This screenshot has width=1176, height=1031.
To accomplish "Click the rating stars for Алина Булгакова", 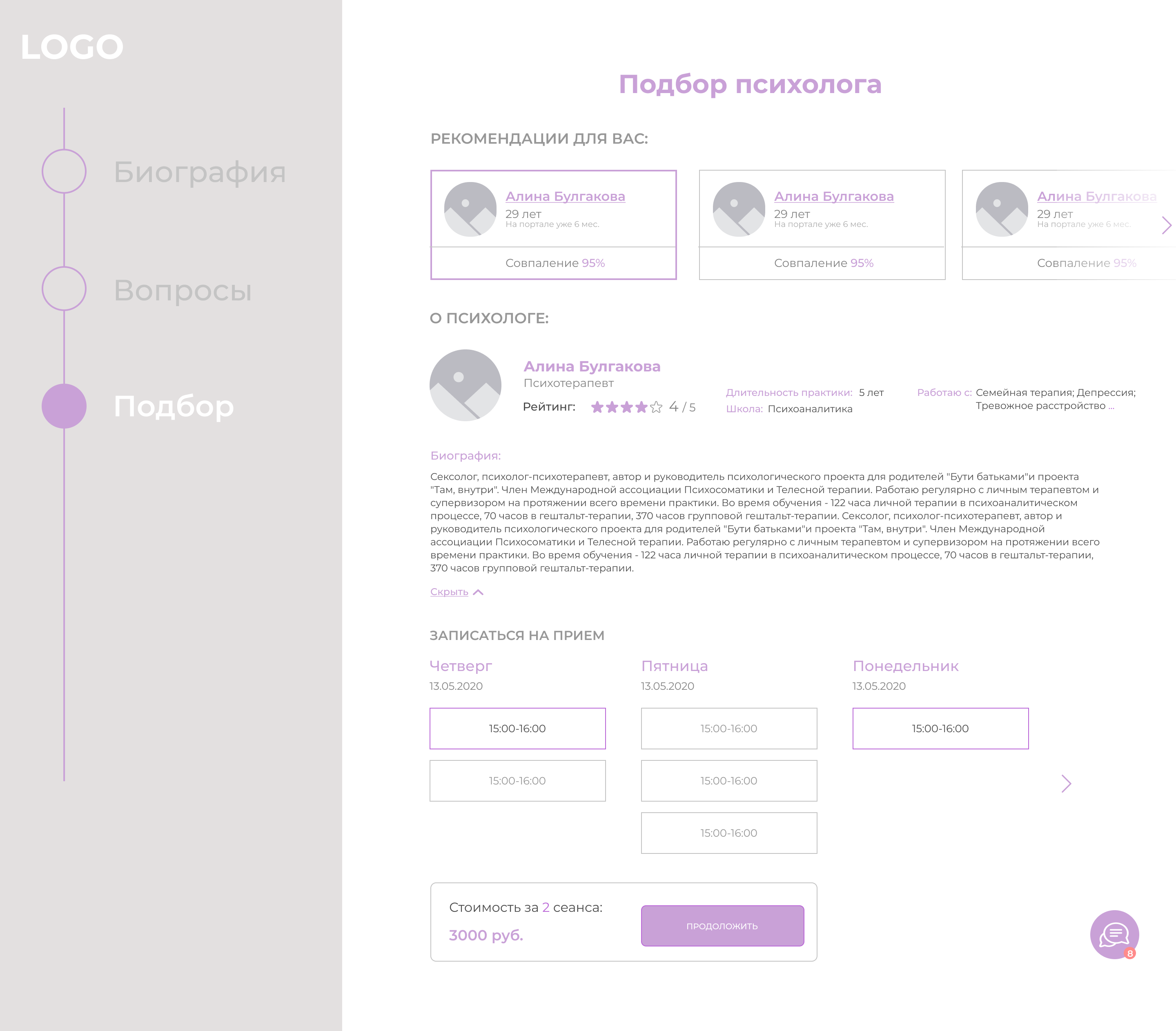I will point(626,407).
